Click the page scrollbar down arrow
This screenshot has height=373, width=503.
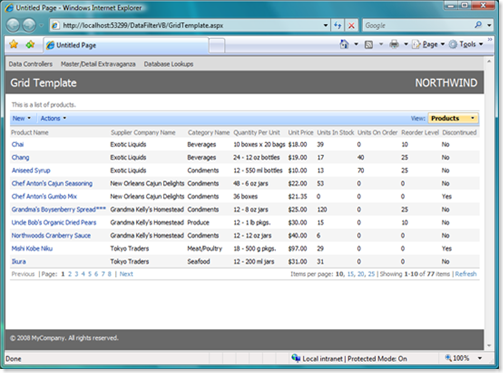point(489,346)
